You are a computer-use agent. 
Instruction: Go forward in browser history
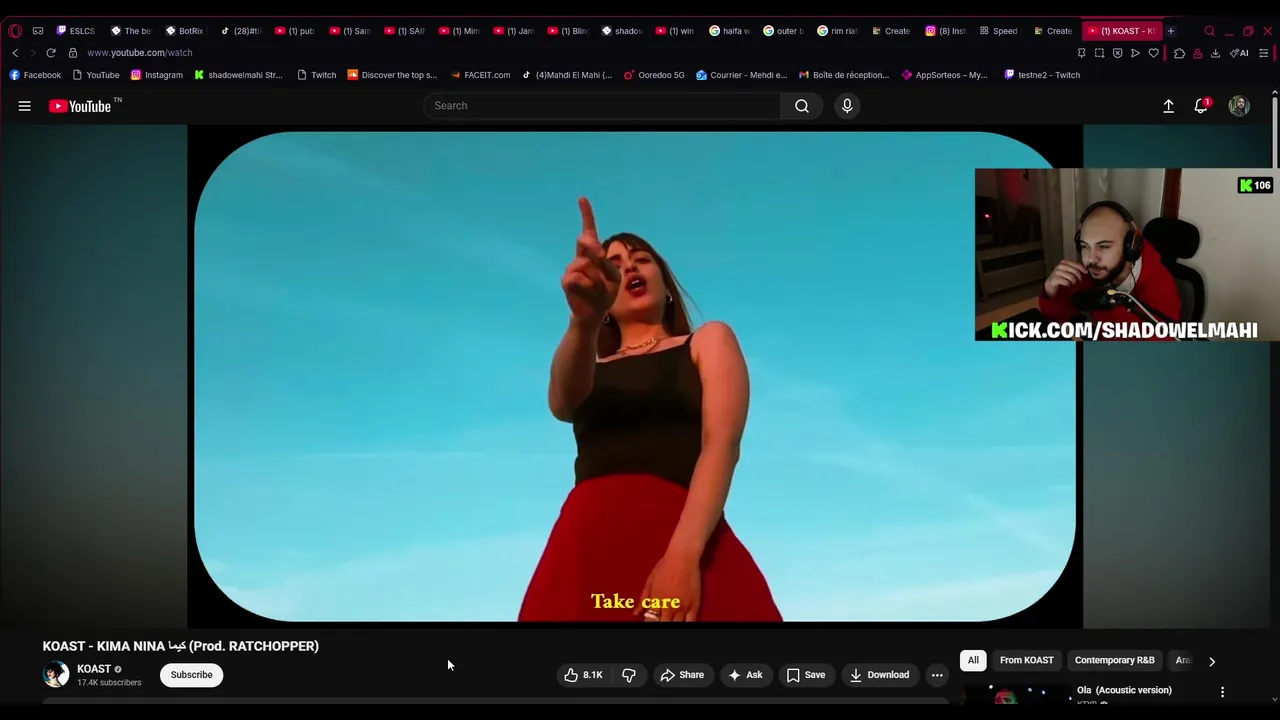click(32, 53)
